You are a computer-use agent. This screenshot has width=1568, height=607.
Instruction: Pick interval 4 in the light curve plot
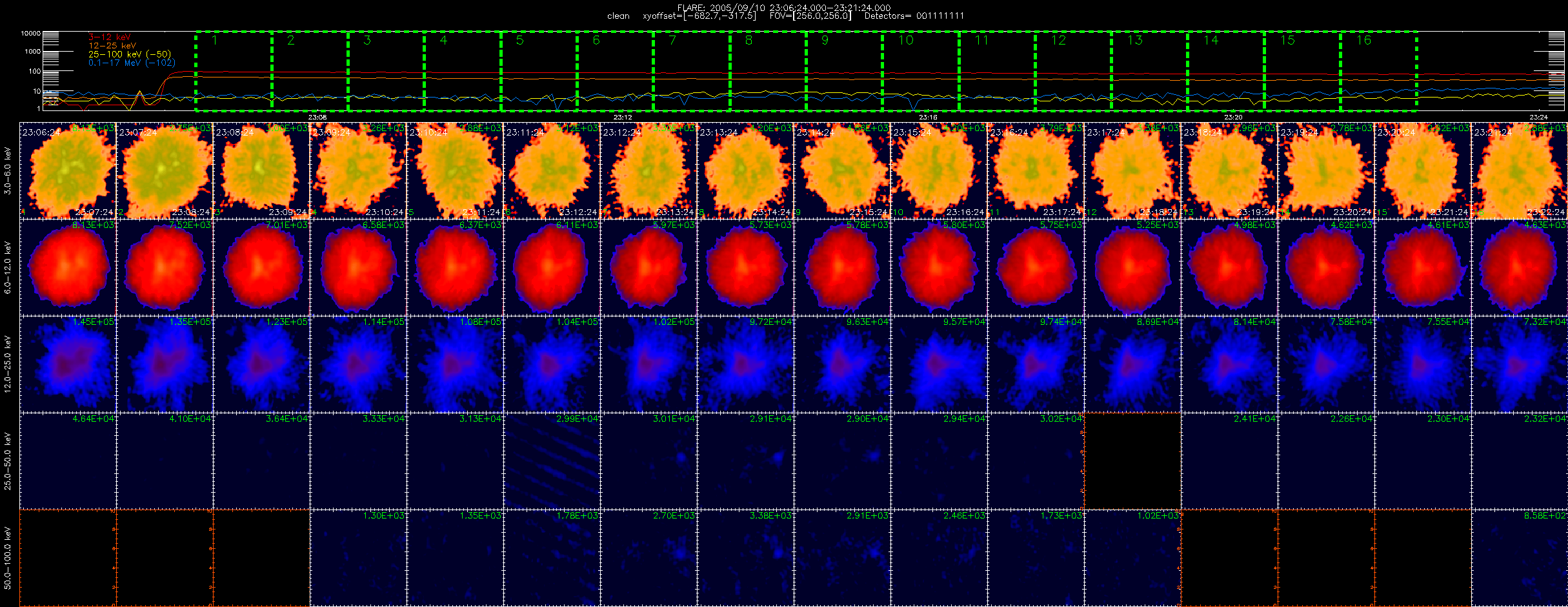tap(463, 70)
